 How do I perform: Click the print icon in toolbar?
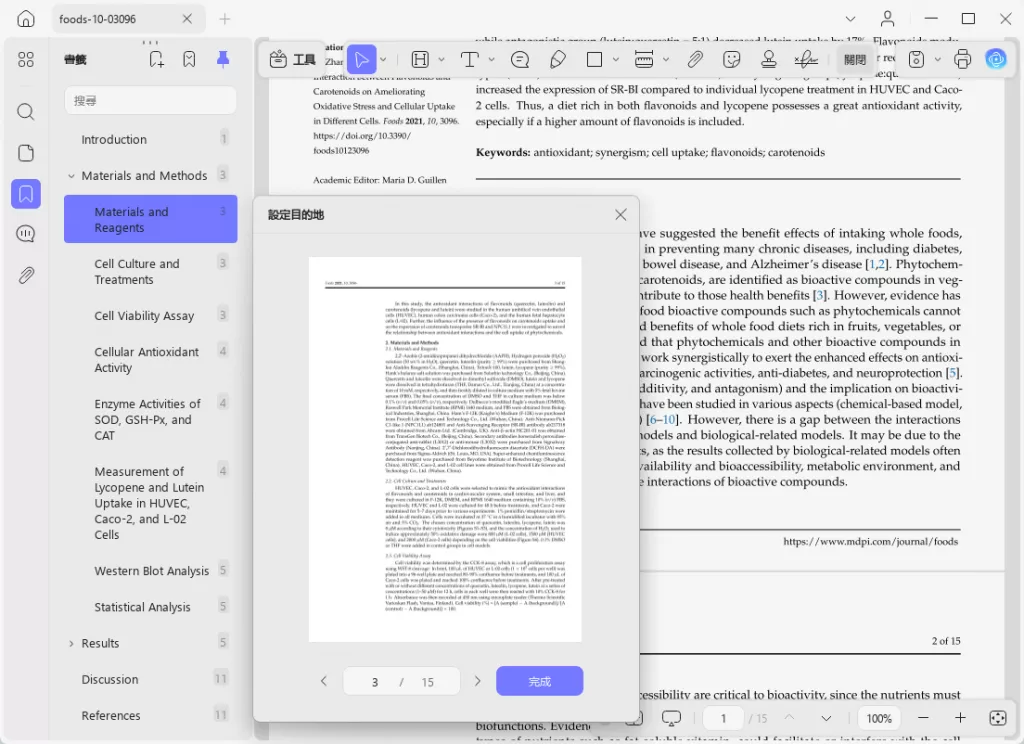pyautogui.click(x=962, y=60)
